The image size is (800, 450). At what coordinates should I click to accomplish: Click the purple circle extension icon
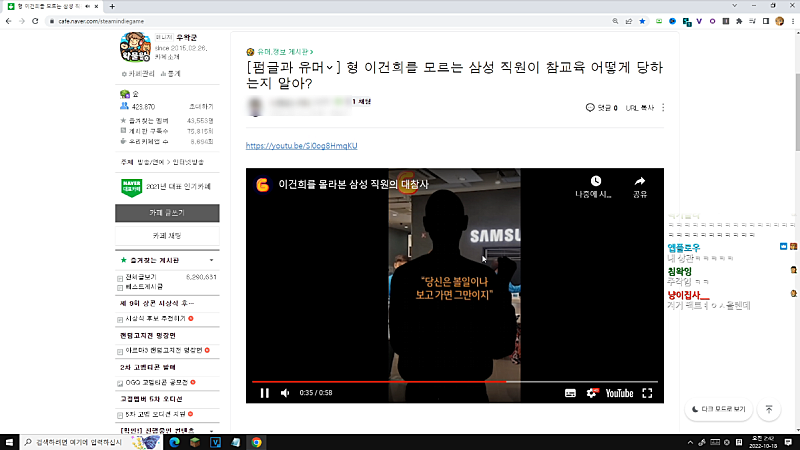click(x=712, y=21)
